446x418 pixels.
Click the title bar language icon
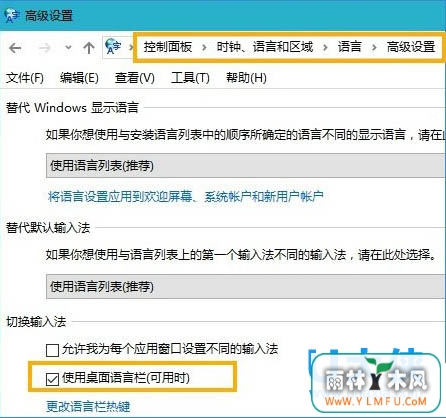click(12, 15)
